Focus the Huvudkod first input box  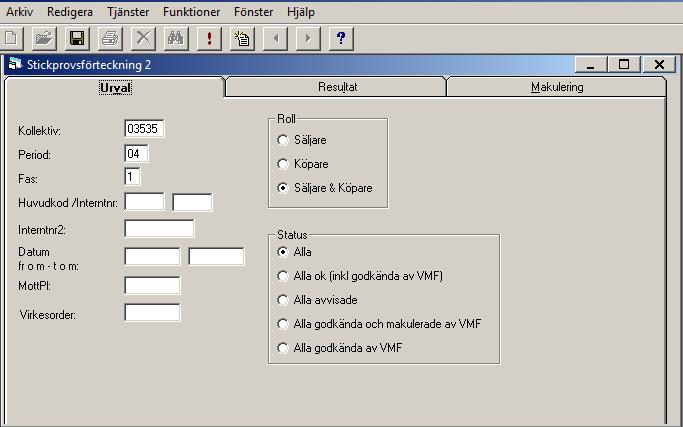click(x=144, y=202)
